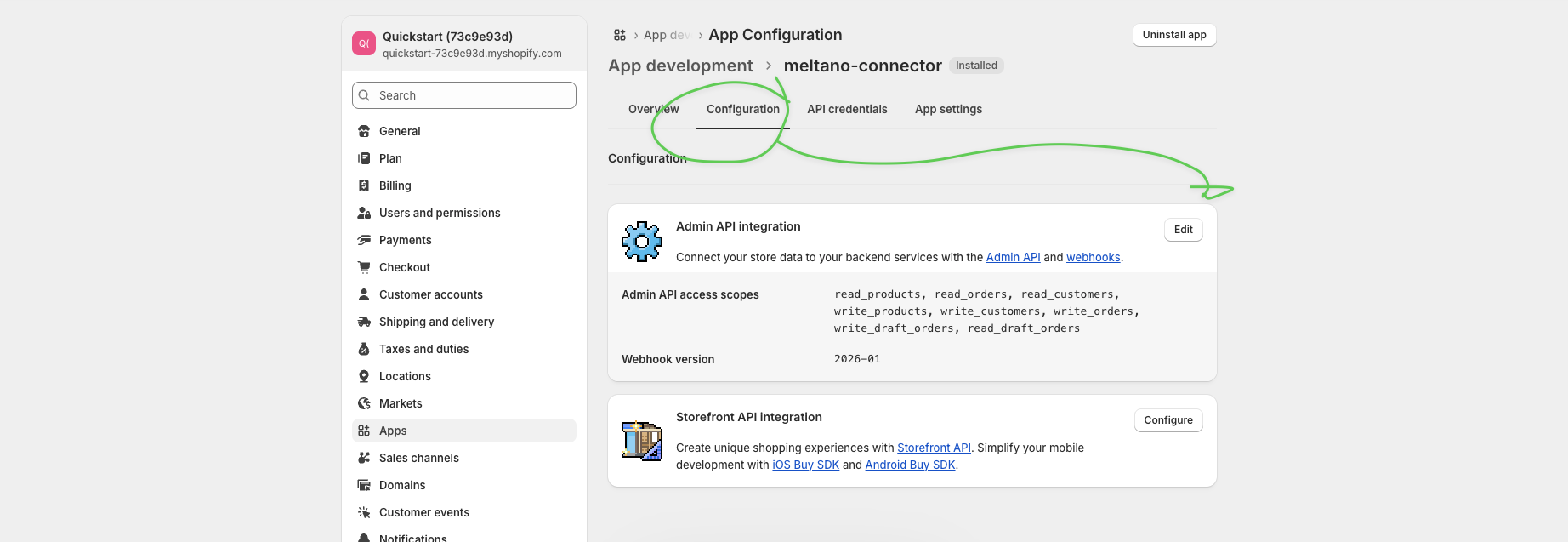Viewport: 1568px width, 542px height.
Task: Click the Installed status badge
Action: pos(976,66)
